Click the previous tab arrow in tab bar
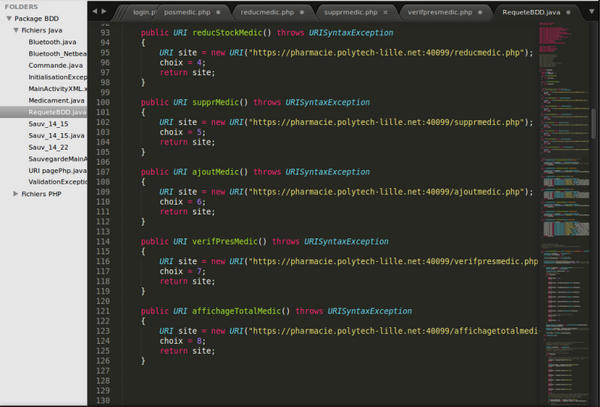The height and width of the screenshot is (407, 600). click(x=95, y=11)
